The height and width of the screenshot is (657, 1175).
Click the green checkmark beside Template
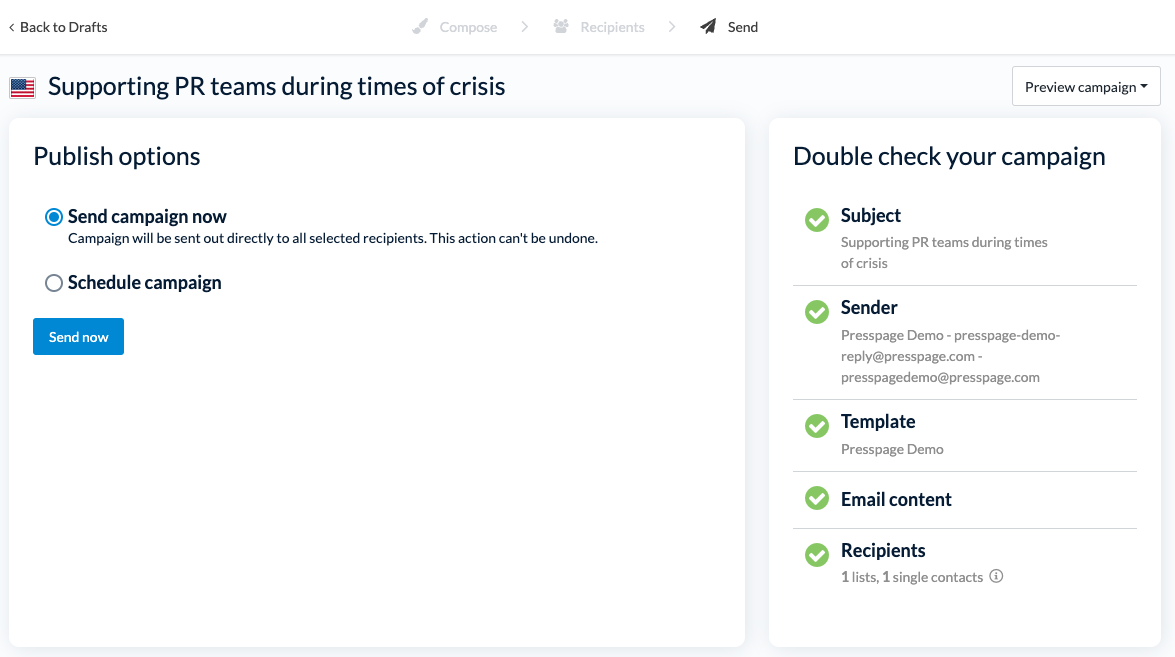(x=817, y=426)
